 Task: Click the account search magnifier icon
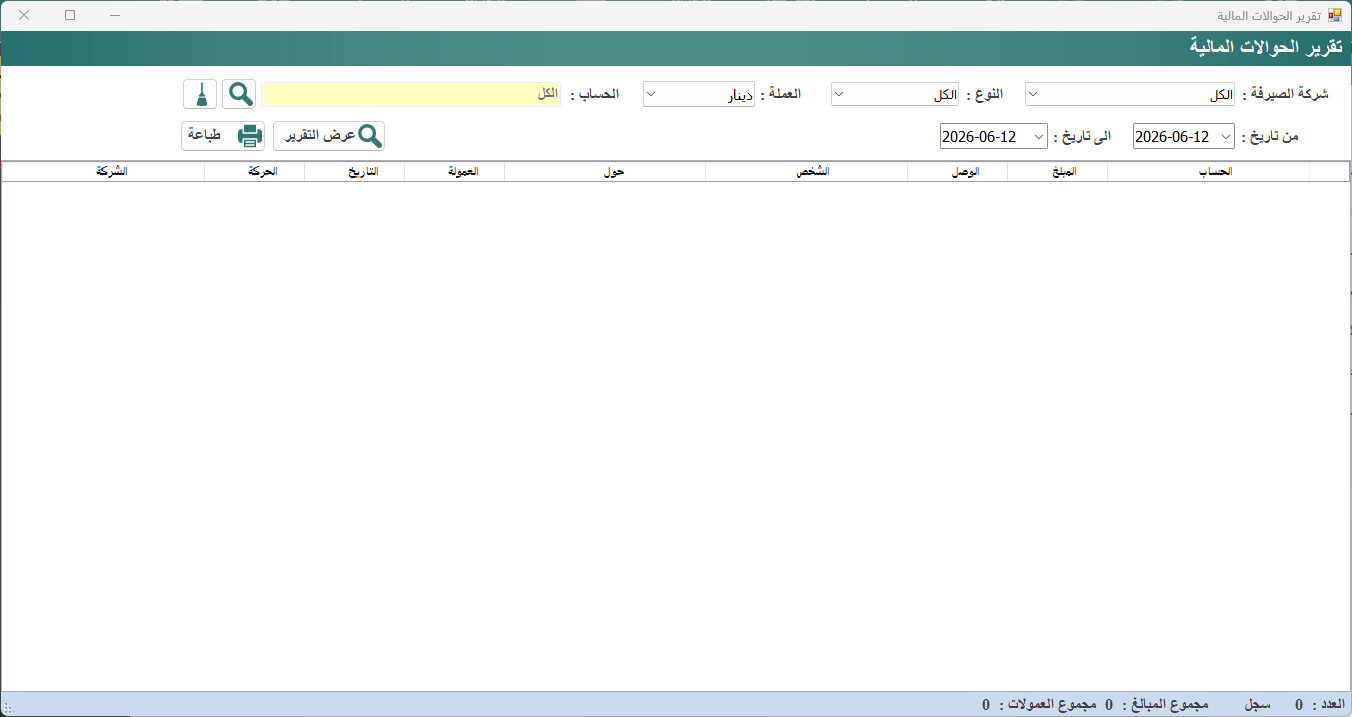coord(239,94)
